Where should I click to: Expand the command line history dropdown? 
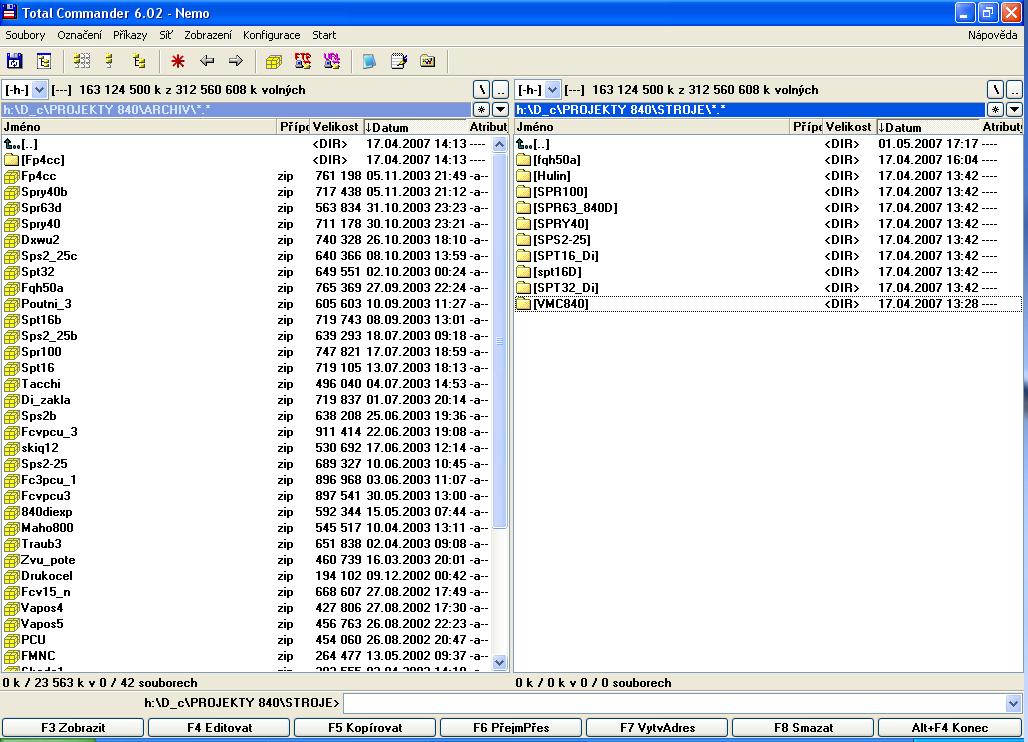1014,704
